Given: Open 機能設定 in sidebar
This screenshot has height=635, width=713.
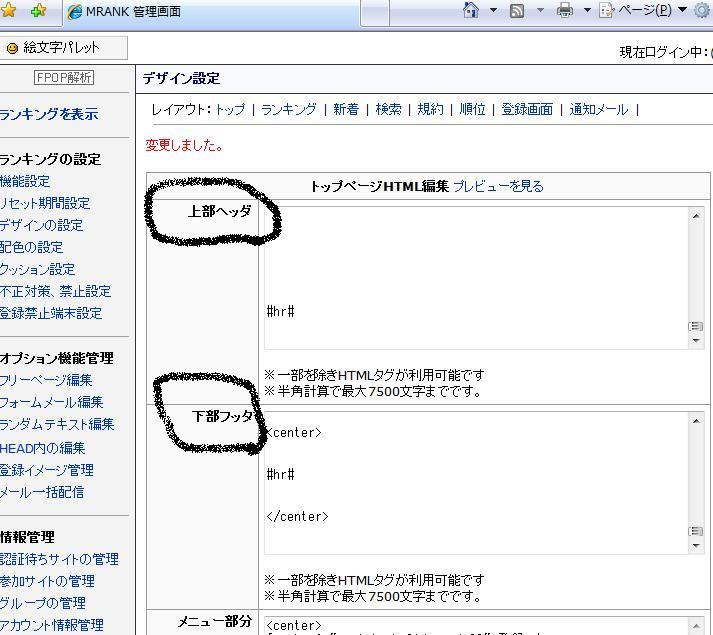Looking at the screenshot, I should 25,181.
